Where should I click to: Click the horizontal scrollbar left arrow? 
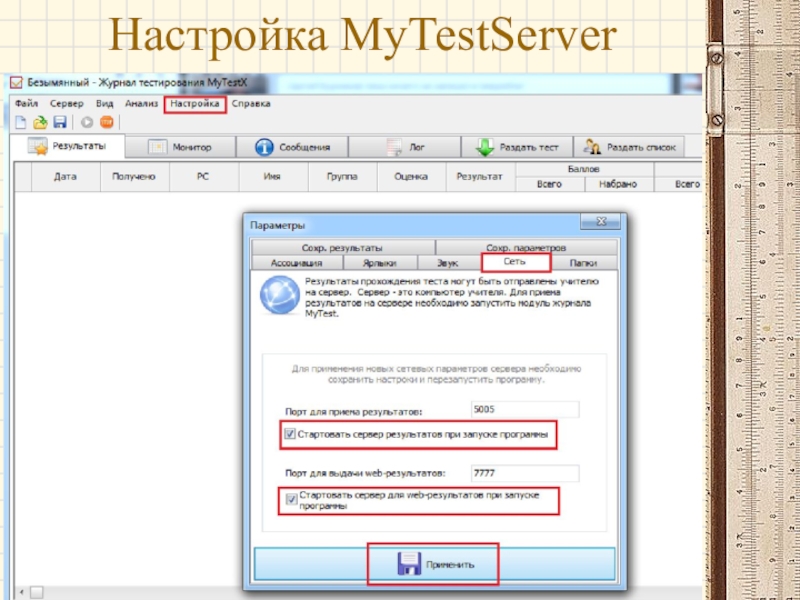pyautogui.click(x=21, y=592)
